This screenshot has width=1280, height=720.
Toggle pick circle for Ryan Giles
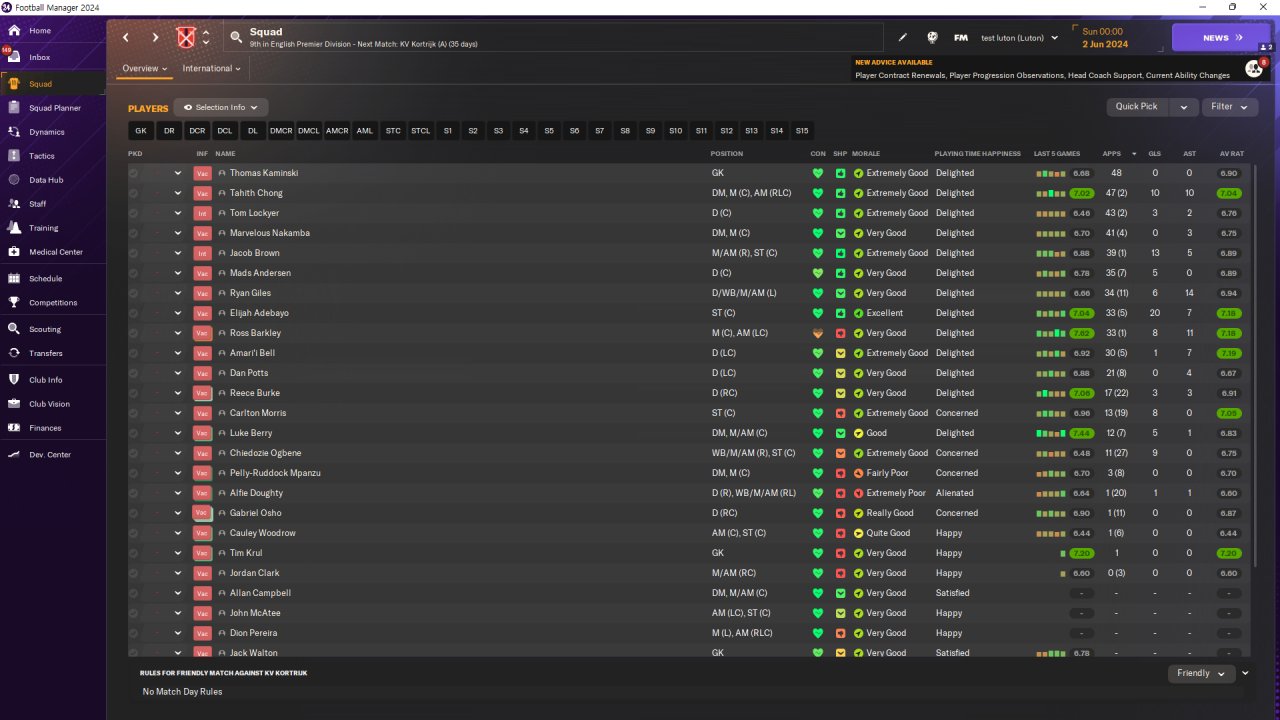(x=134, y=293)
